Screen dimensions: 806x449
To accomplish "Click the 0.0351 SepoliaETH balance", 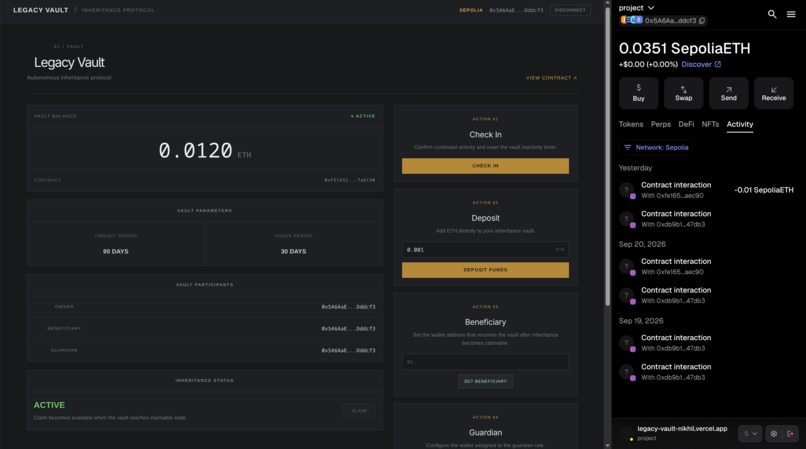I will (684, 48).
